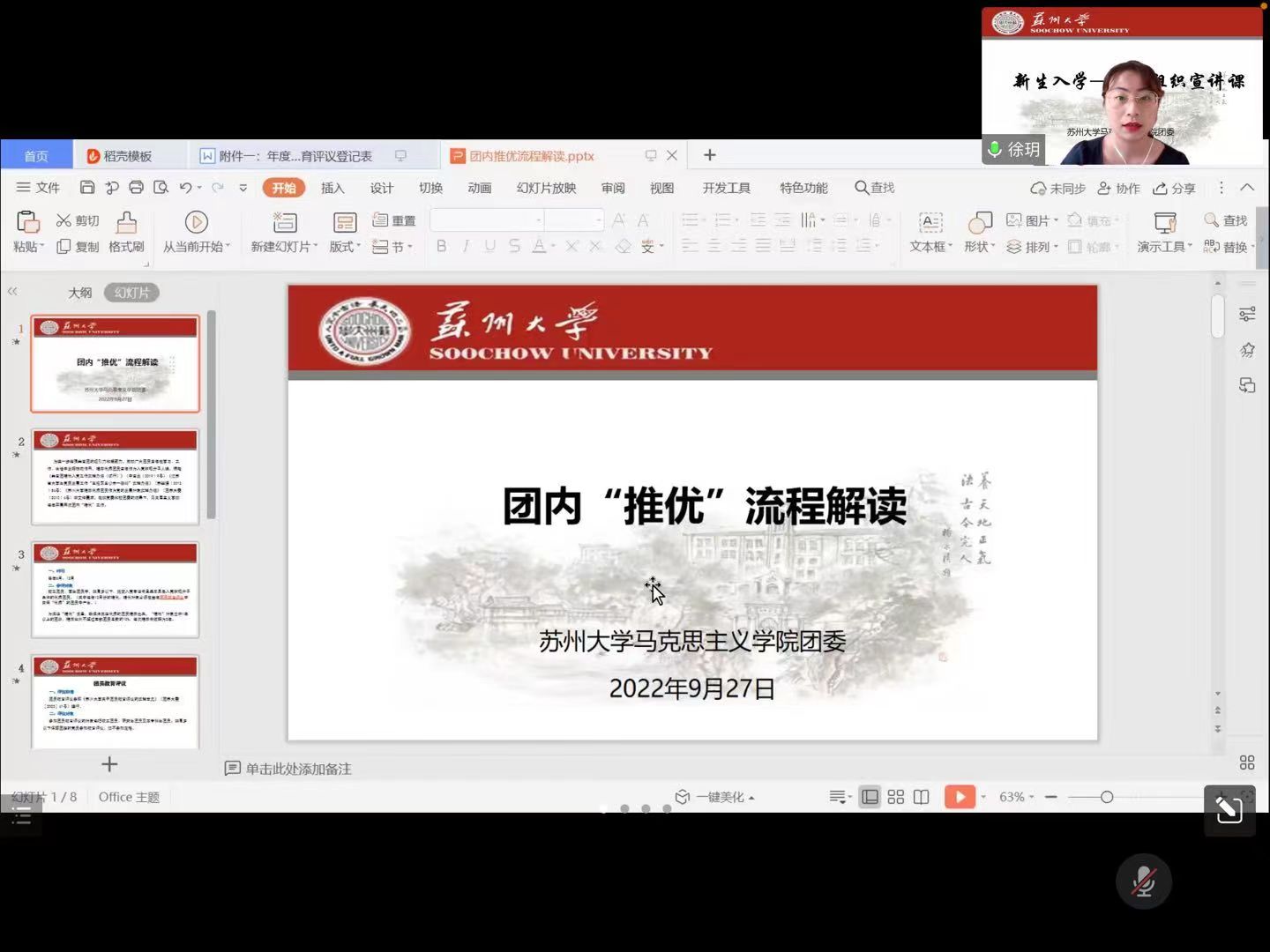Click the red slideshow play button in status bar

point(959,797)
